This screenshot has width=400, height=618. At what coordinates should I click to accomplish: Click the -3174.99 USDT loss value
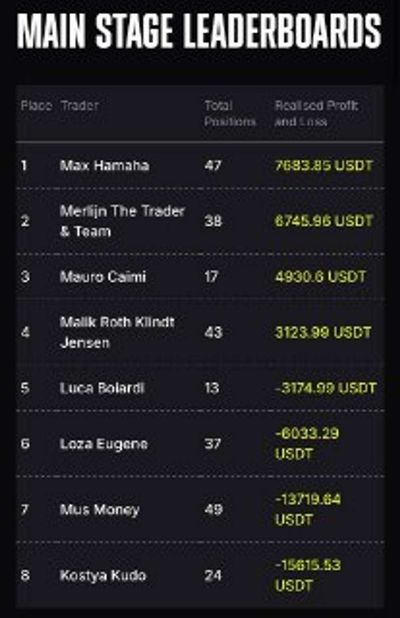(x=326, y=388)
